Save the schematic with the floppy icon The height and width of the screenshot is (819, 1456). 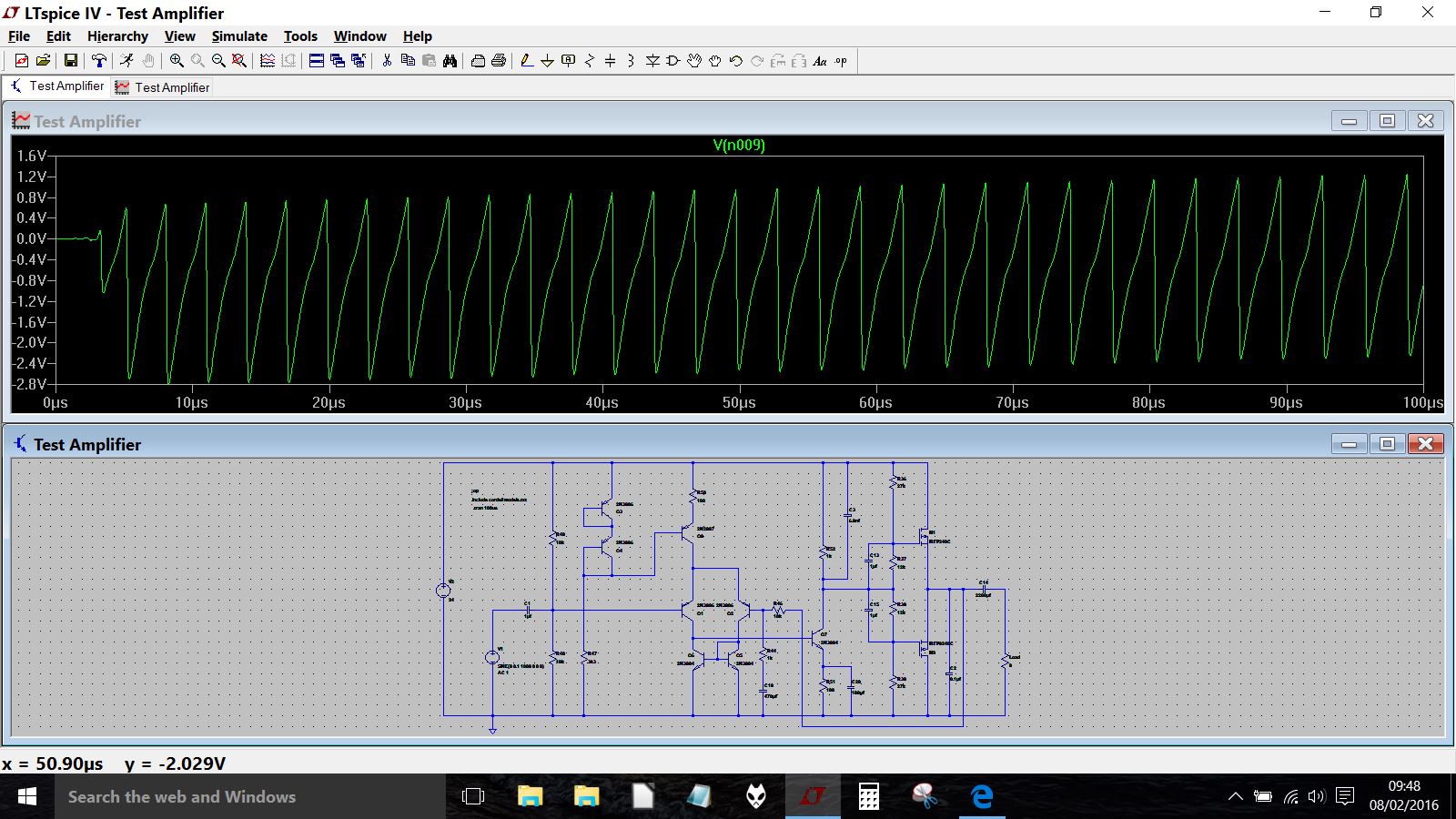pyautogui.click(x=70, y=61)
